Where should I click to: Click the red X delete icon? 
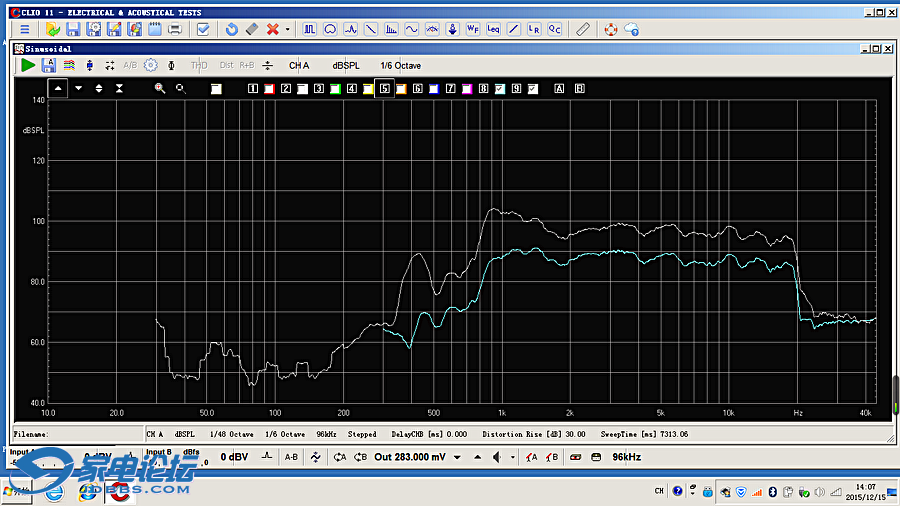[x=272, y=29]
